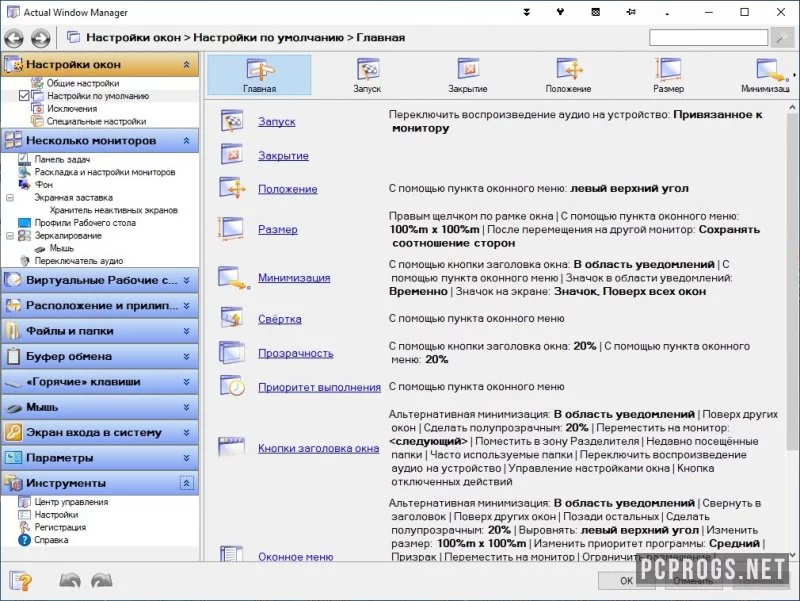Click the Кнопки заголовка окна icon
This screenshot has width=800, height=601.
(232, 447)
